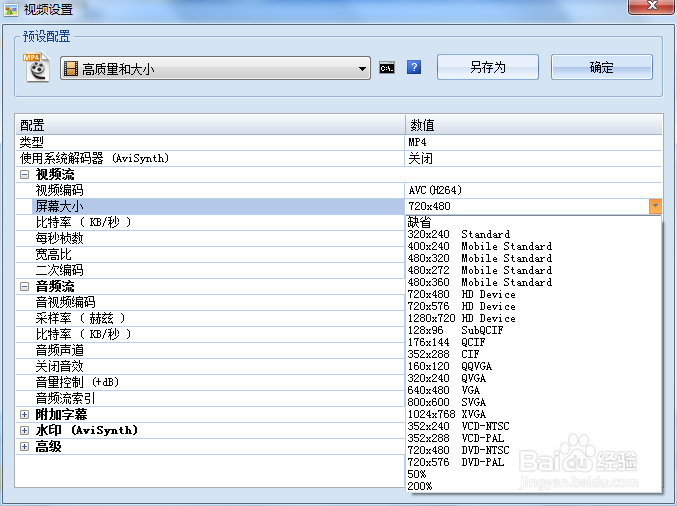This screenshot has height=506, width=677.
Task: Select the 音频声道 row
Action: [x=210, y=350]
